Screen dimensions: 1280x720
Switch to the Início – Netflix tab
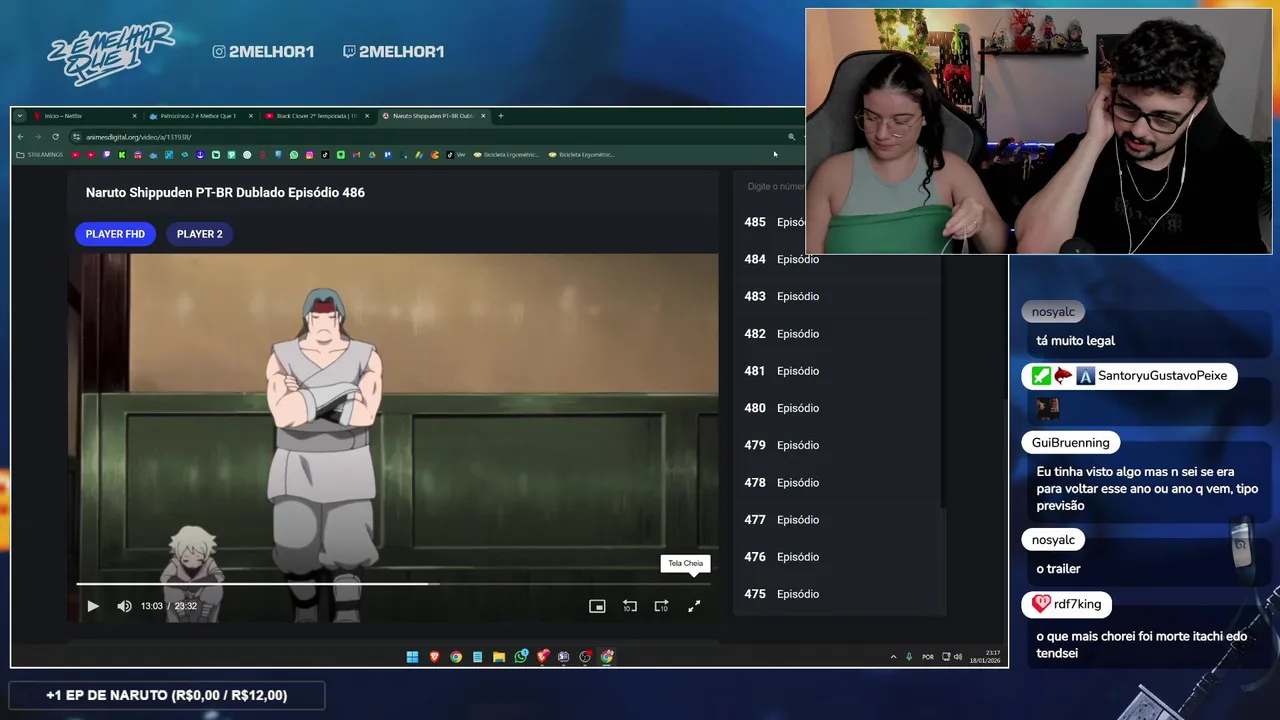pyautogui.click(x=85, y=116)
